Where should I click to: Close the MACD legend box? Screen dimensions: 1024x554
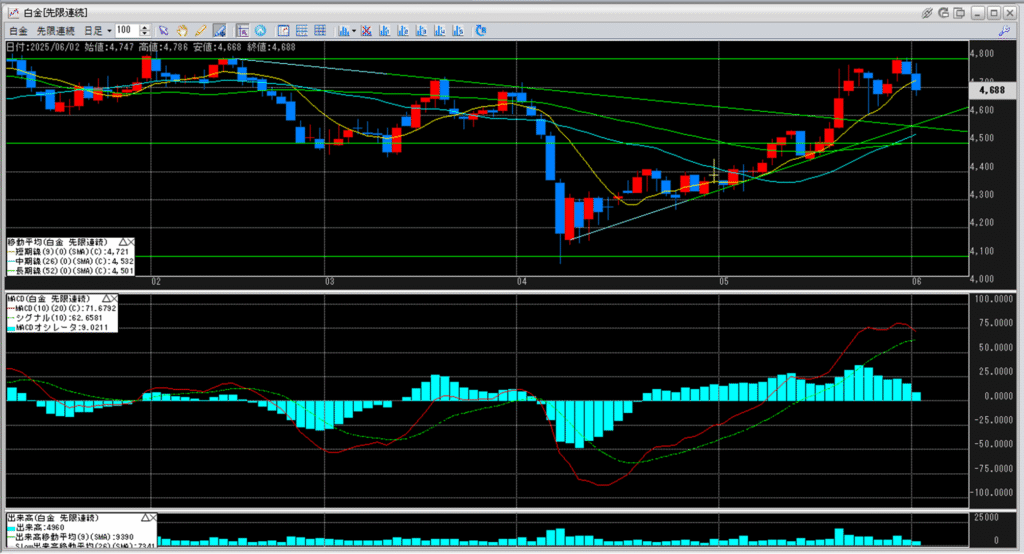[114, 299]
